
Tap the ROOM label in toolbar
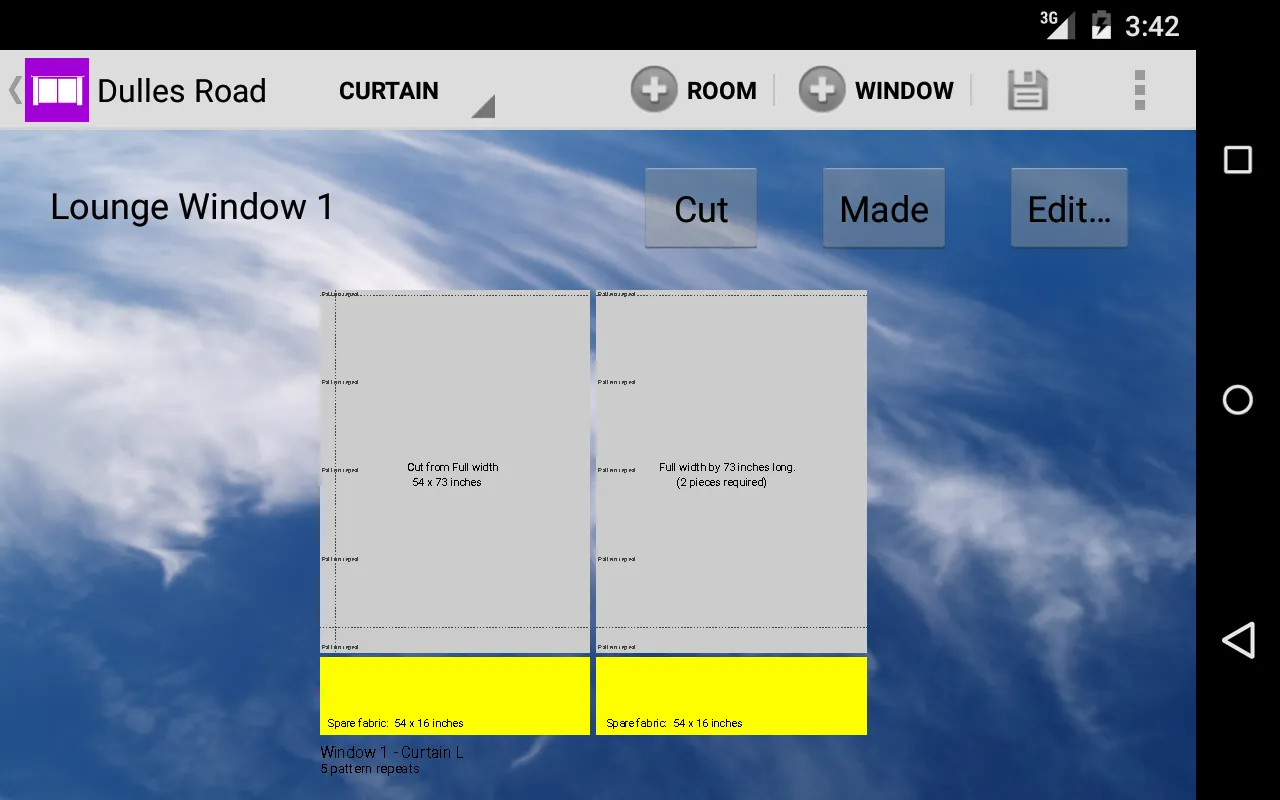pos(722,91)
